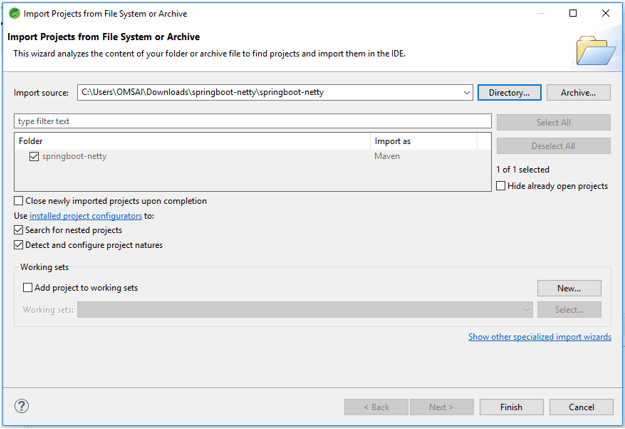Close the Import Projects dialog
This screenshot has height=429, width=625.
(x=605, y=14)
